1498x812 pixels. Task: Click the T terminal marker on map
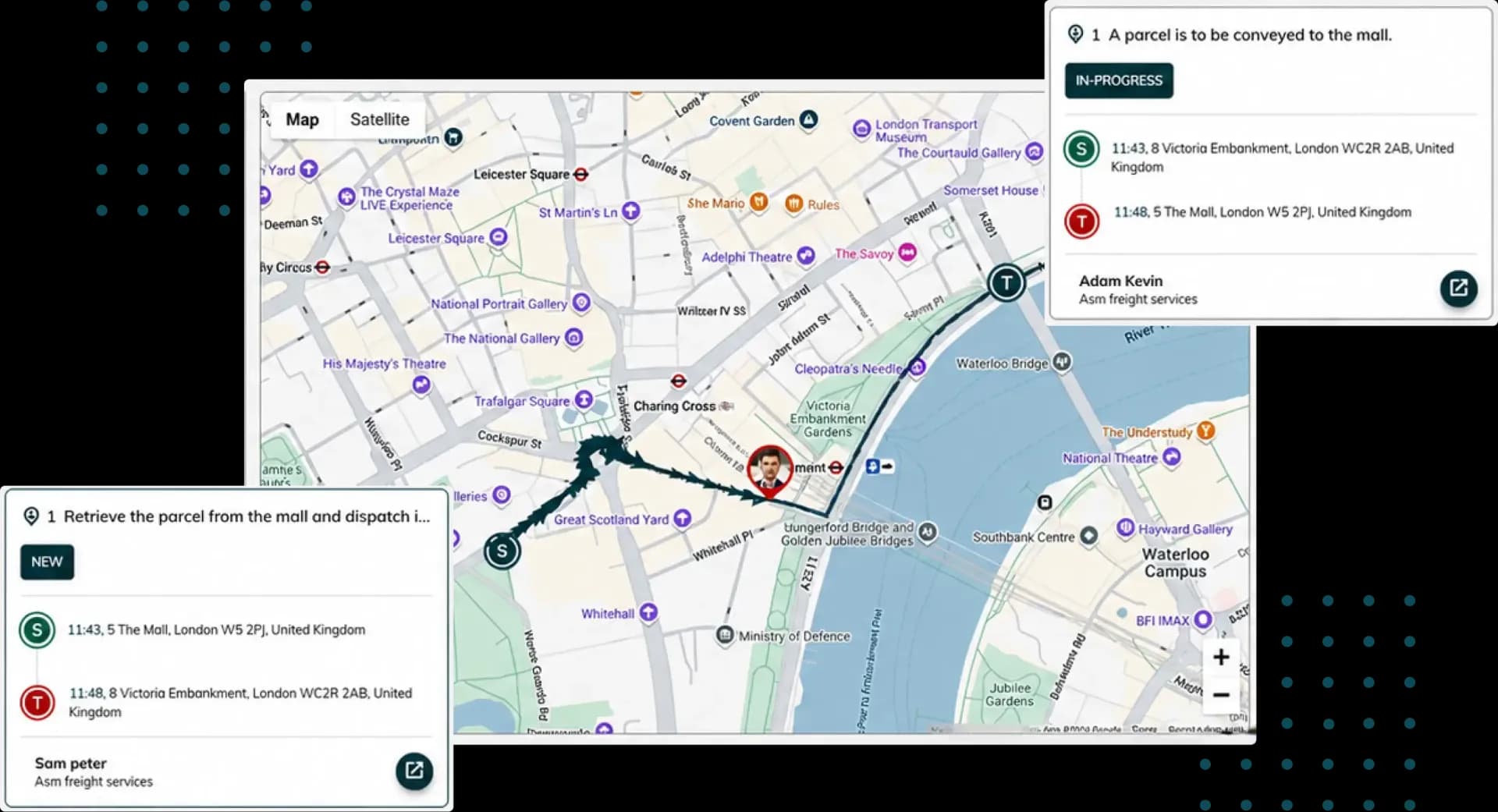tap(1006, 282)
